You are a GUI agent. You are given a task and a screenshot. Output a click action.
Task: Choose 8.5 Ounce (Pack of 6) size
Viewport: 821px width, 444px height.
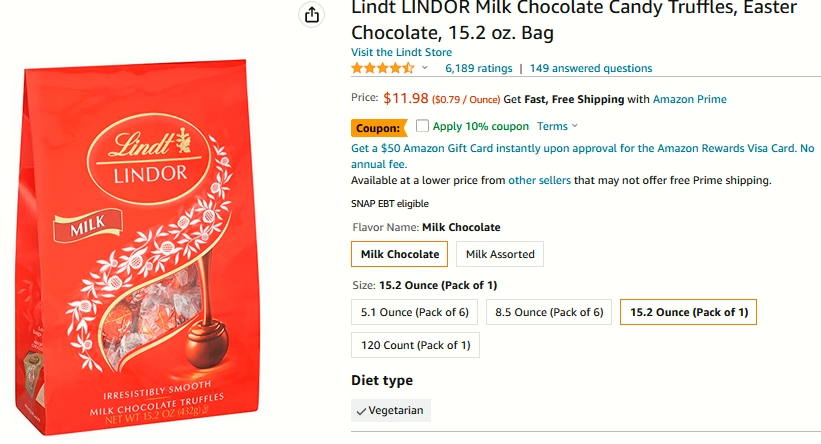click(549, 312)
